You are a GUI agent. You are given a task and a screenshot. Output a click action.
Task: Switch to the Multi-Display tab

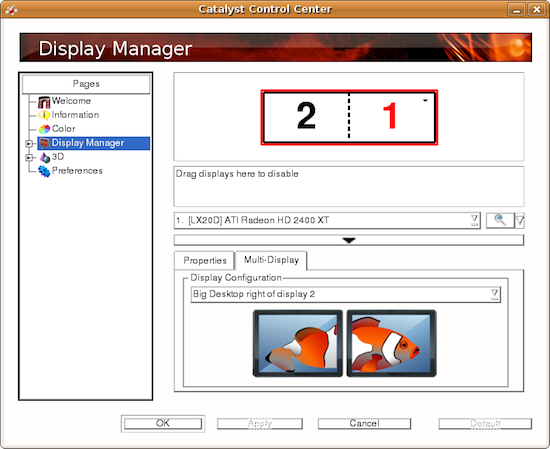(x=271, y=260)
